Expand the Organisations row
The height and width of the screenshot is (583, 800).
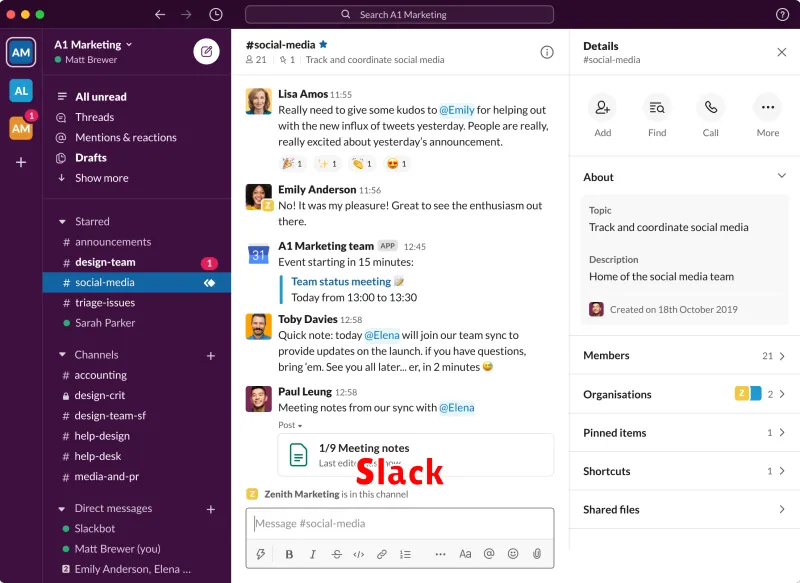684,394
